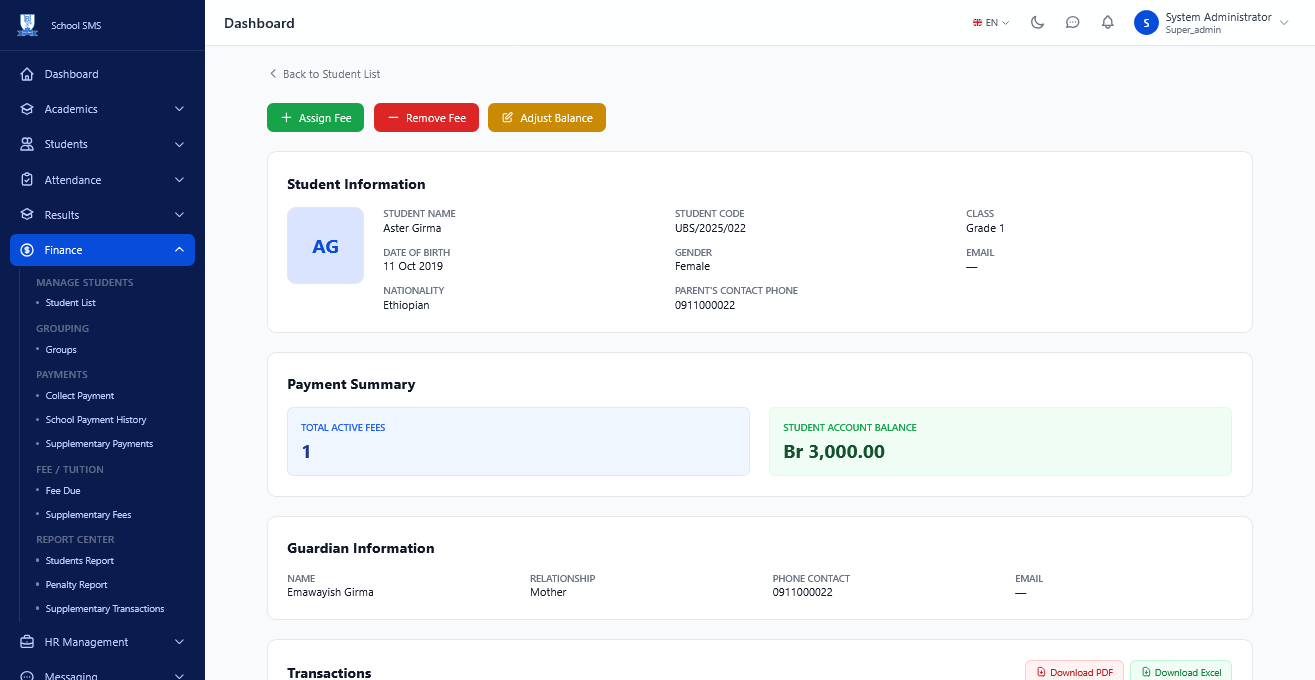Click guardian name Emawayish Girma
Viewport: 1315px width, 680px height.
point(330,592)
